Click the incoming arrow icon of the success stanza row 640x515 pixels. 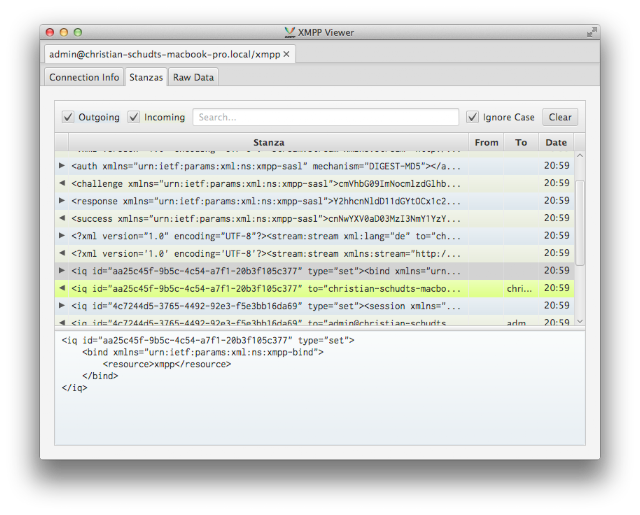point(62,218)
